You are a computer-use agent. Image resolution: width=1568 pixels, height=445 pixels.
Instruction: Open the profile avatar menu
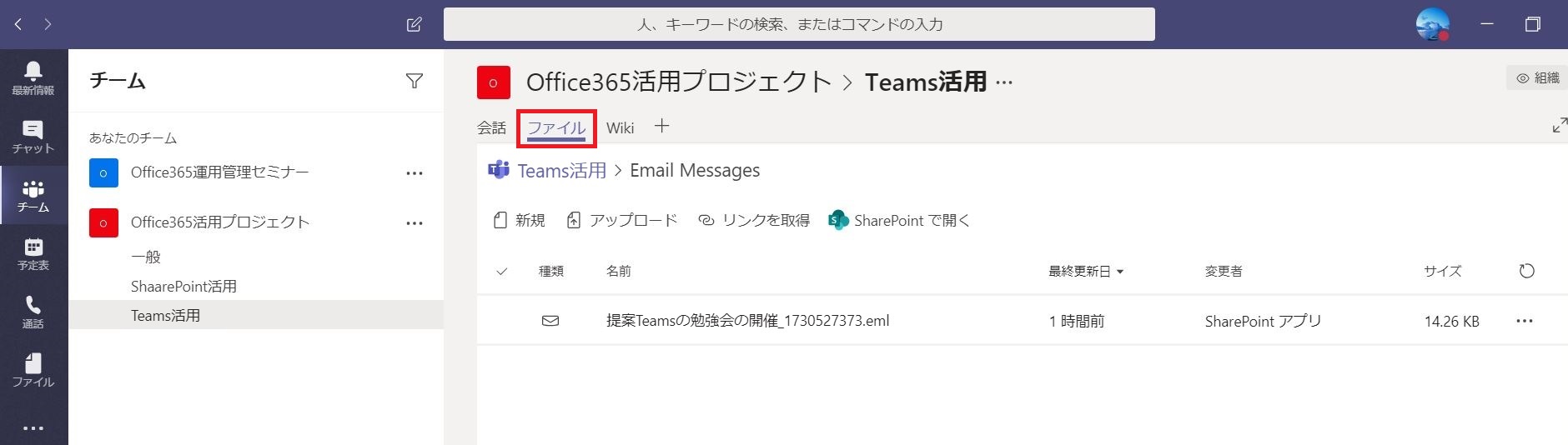pos(1433,24)
